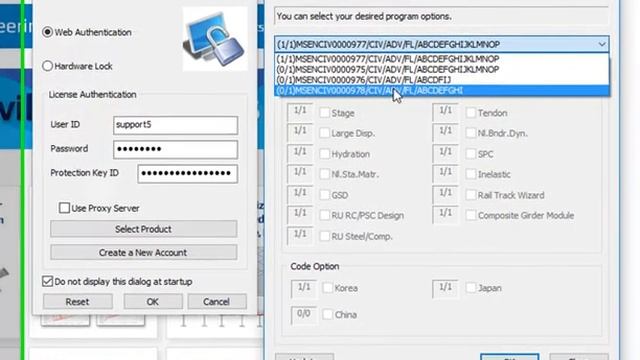The width and height of the screenshot is (640, 360).
Task: Click the 1/1 count box beside GSD
Action: (300, 194)
